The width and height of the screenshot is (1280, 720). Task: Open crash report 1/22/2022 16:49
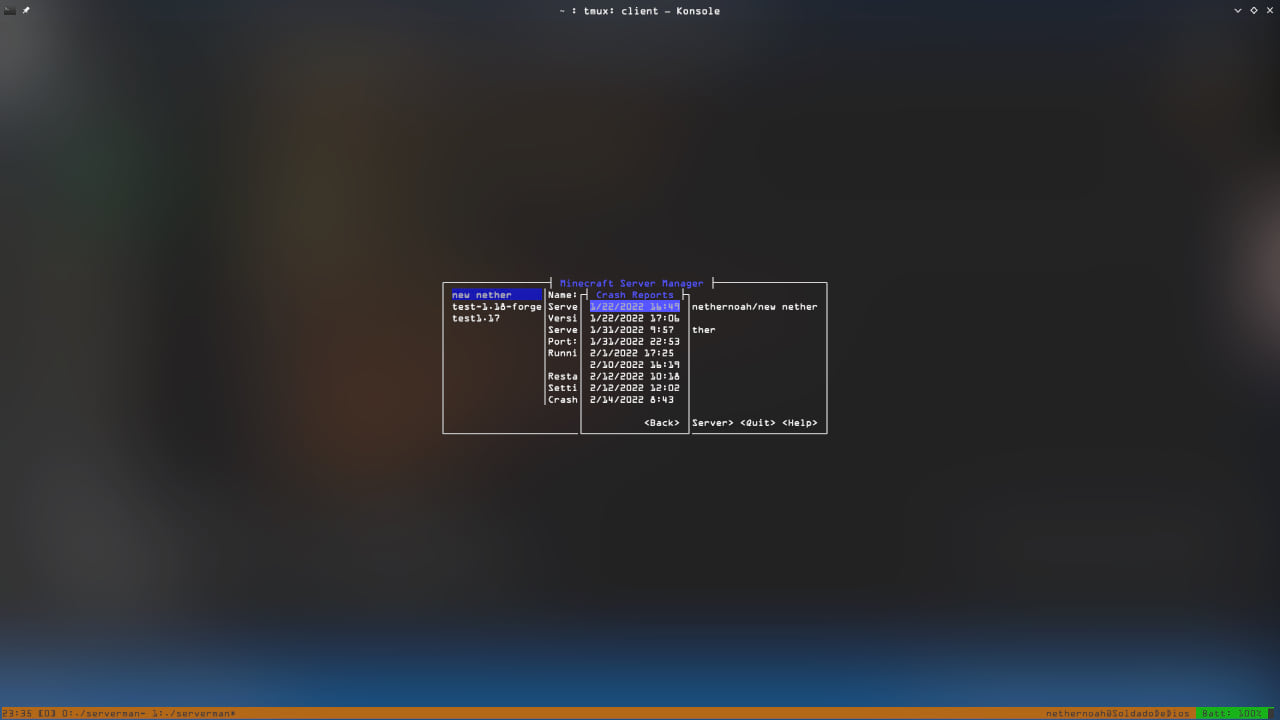[x=634, y=307]
